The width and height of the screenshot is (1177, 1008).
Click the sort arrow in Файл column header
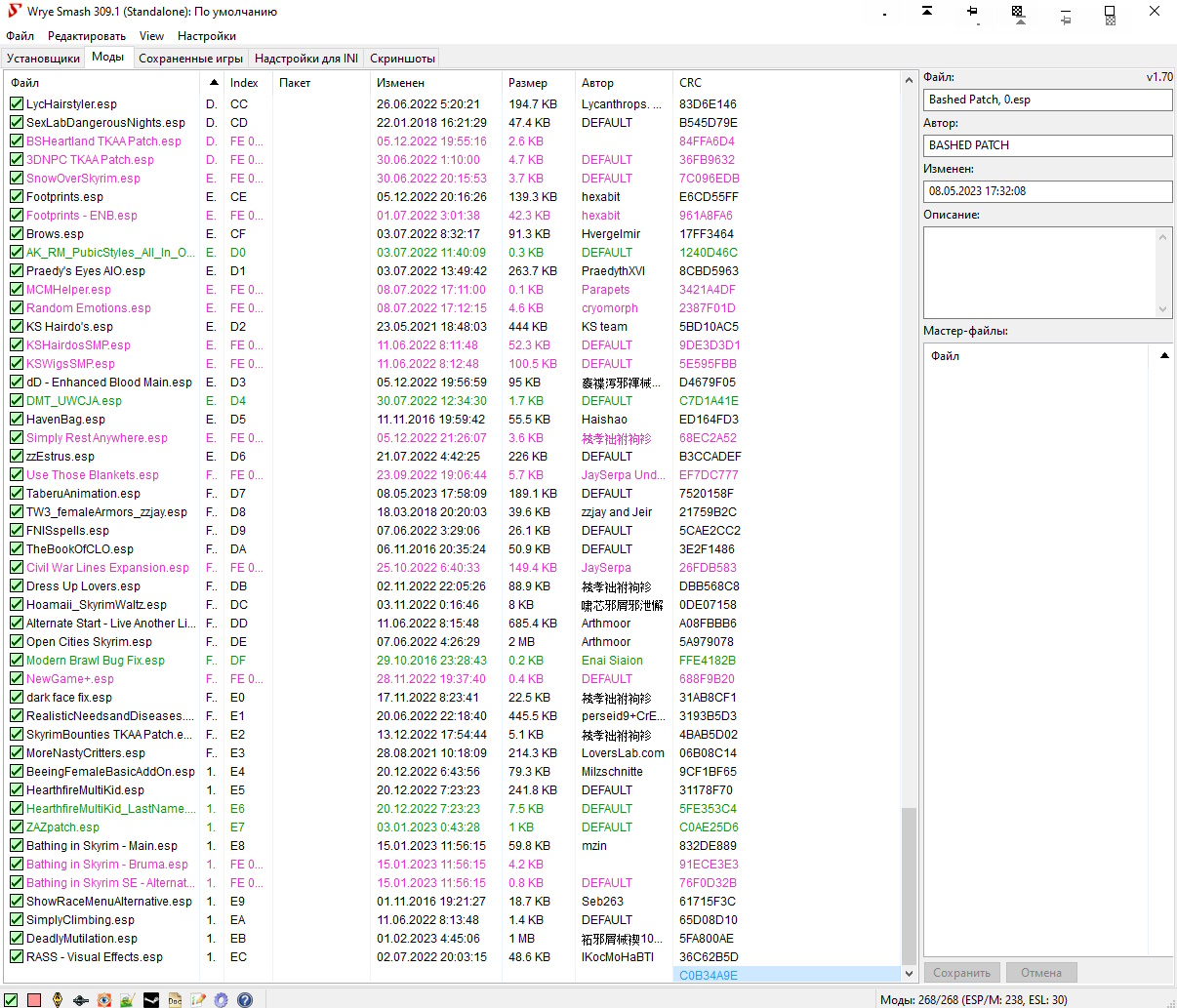[213, 84]
